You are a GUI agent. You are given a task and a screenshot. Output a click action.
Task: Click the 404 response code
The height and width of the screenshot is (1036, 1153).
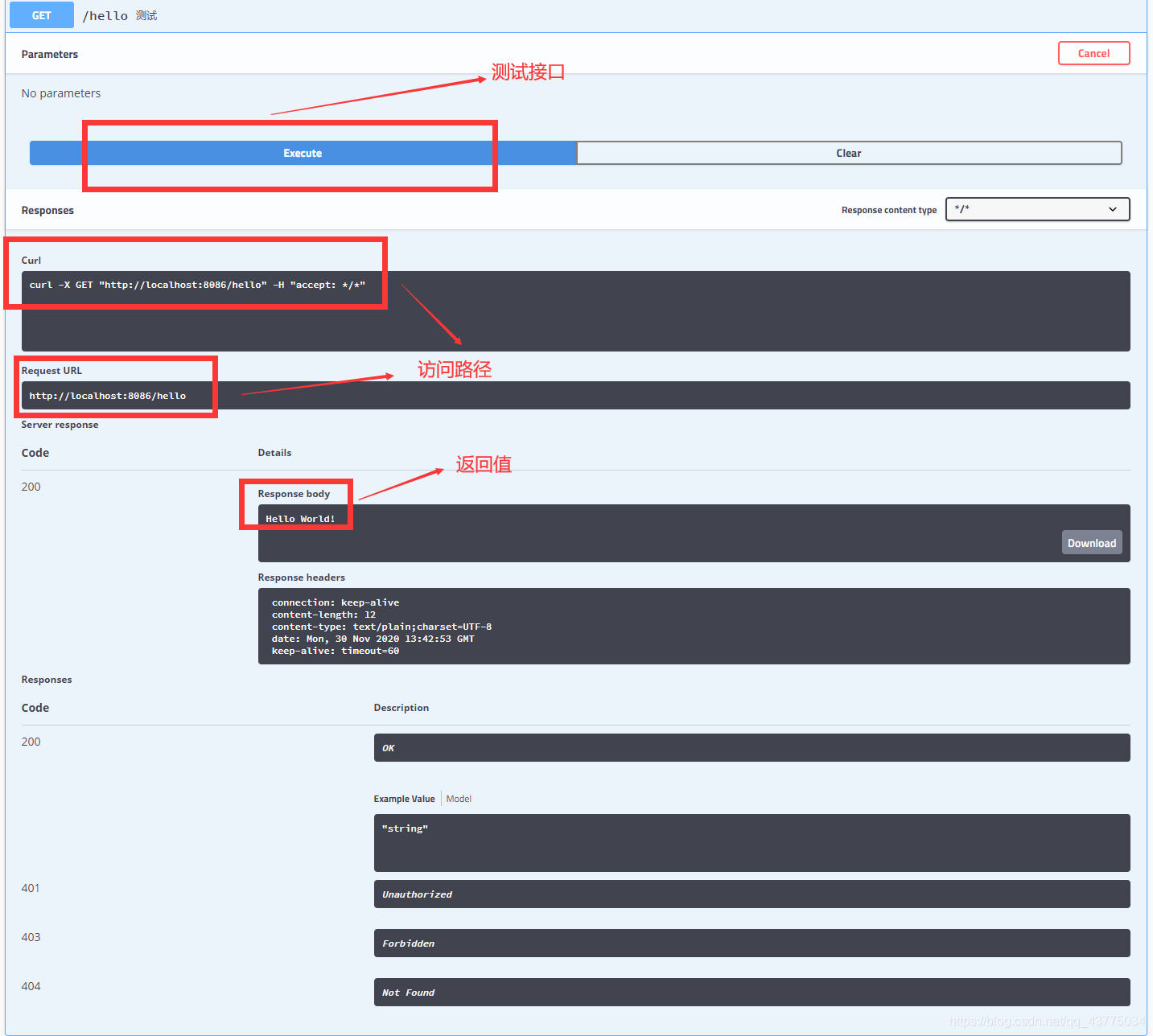(x=31, y=986)
